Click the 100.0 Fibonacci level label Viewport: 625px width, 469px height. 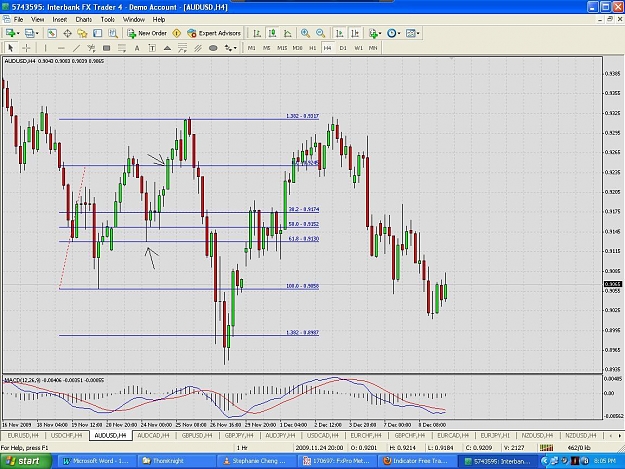(303, 286)
